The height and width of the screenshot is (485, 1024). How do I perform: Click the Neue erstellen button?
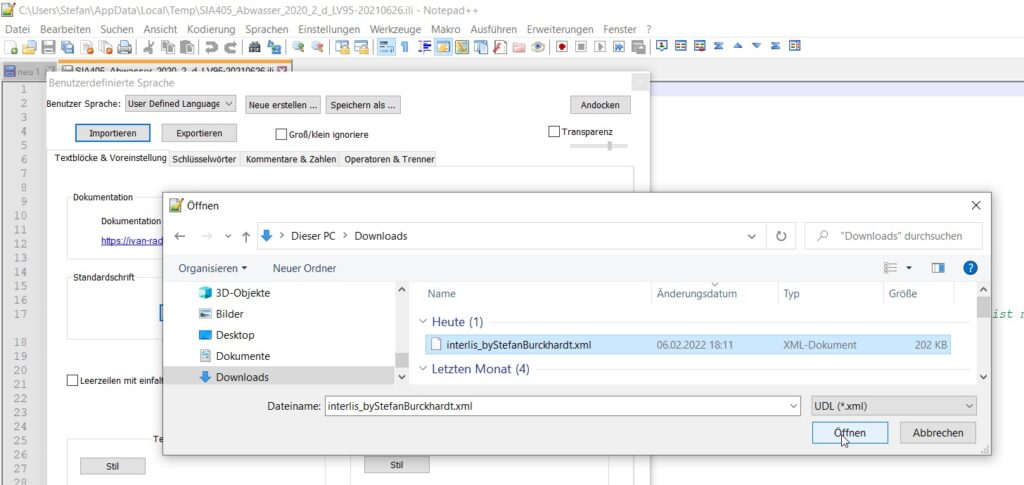click(284, 104)
